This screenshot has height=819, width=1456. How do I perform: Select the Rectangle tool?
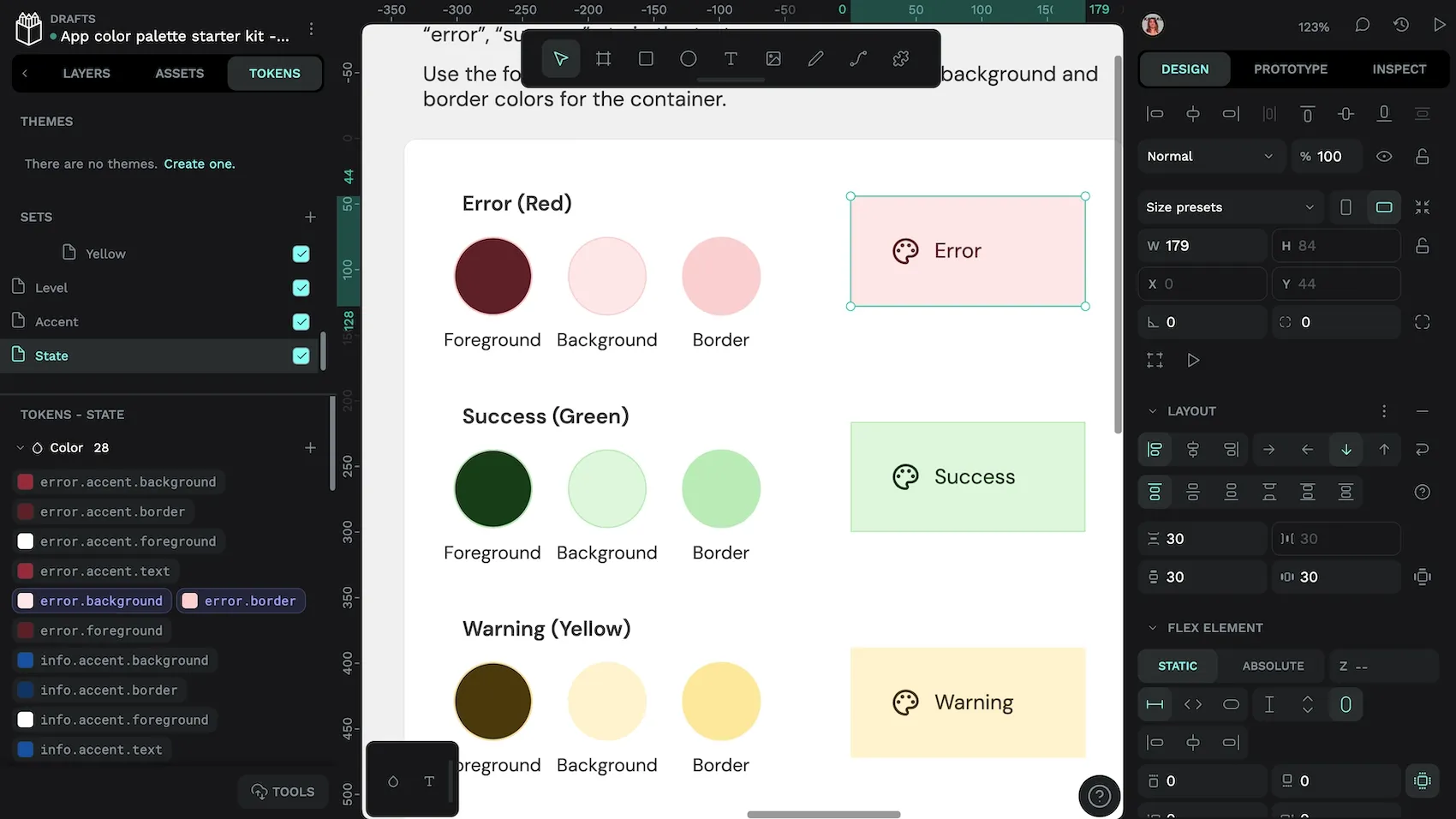pyautogui.click(x=646, y=59)
